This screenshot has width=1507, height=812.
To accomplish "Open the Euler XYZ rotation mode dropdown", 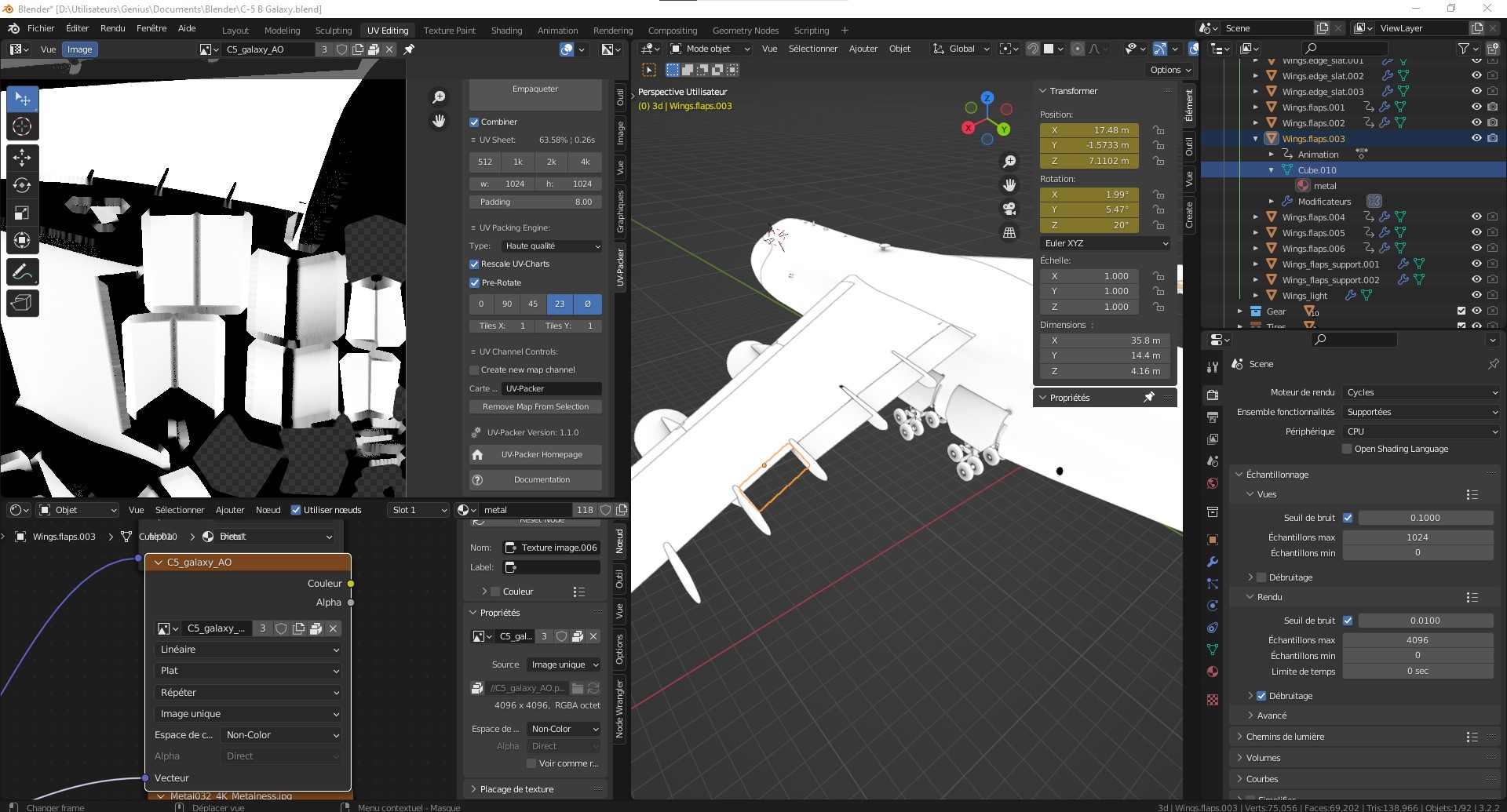I will pos(1105,243).
